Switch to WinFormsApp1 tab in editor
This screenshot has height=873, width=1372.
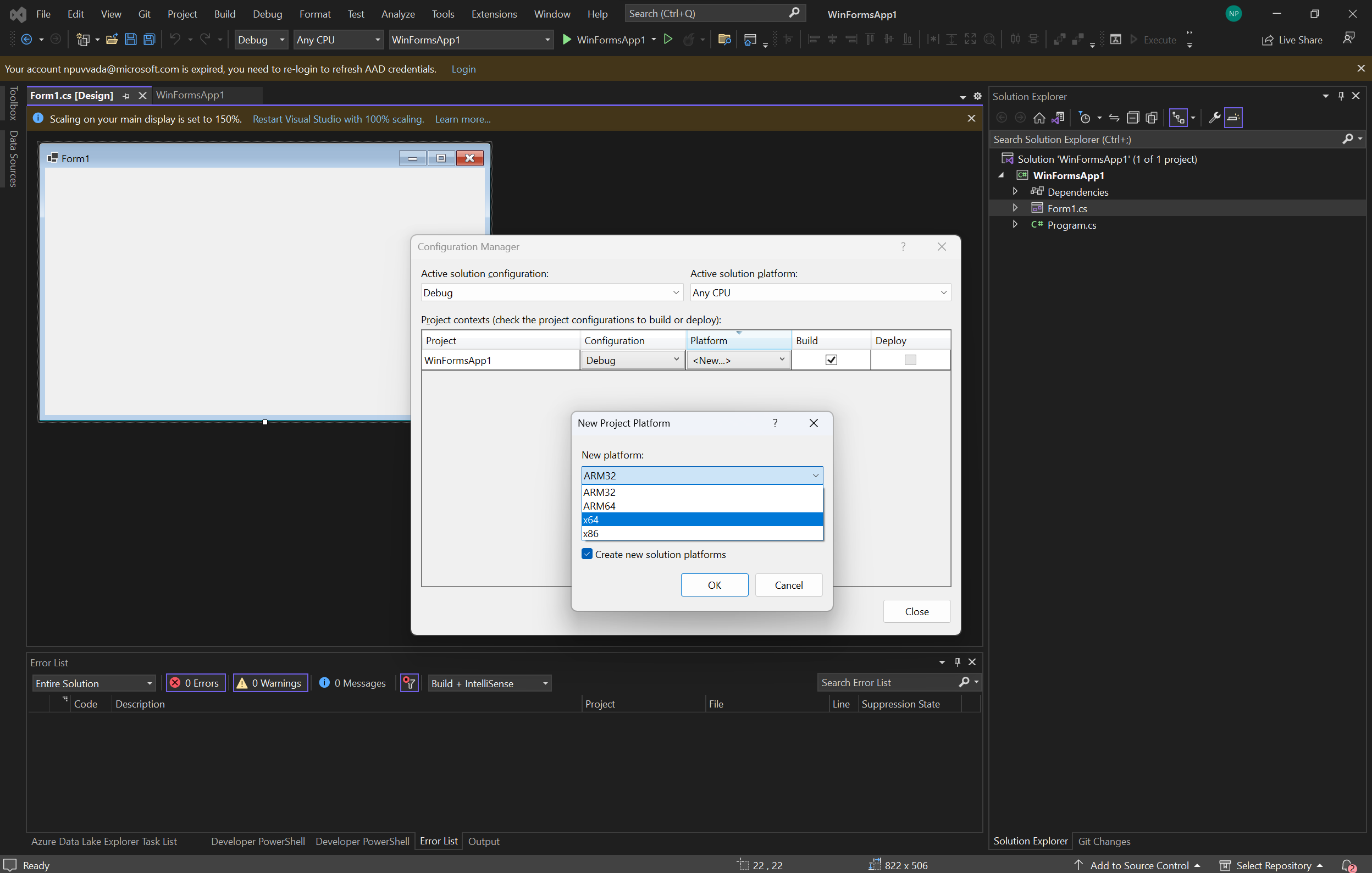(x=190, y=94)
